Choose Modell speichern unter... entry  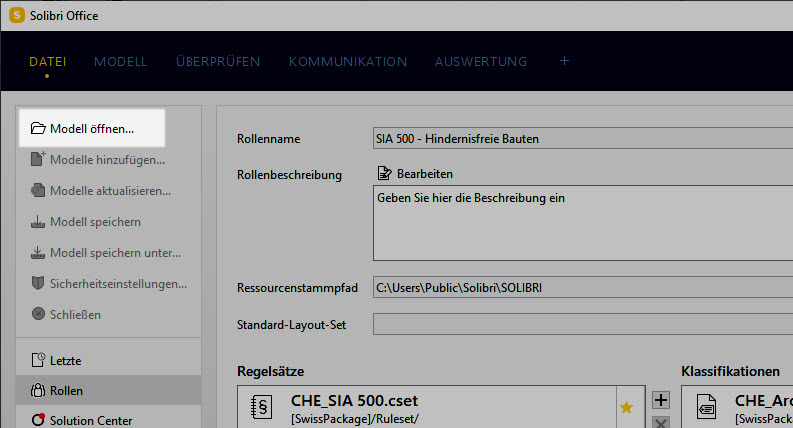[115, 252]
